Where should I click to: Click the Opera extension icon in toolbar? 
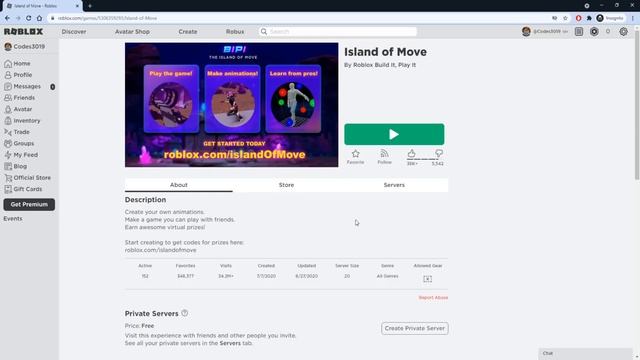578,18
